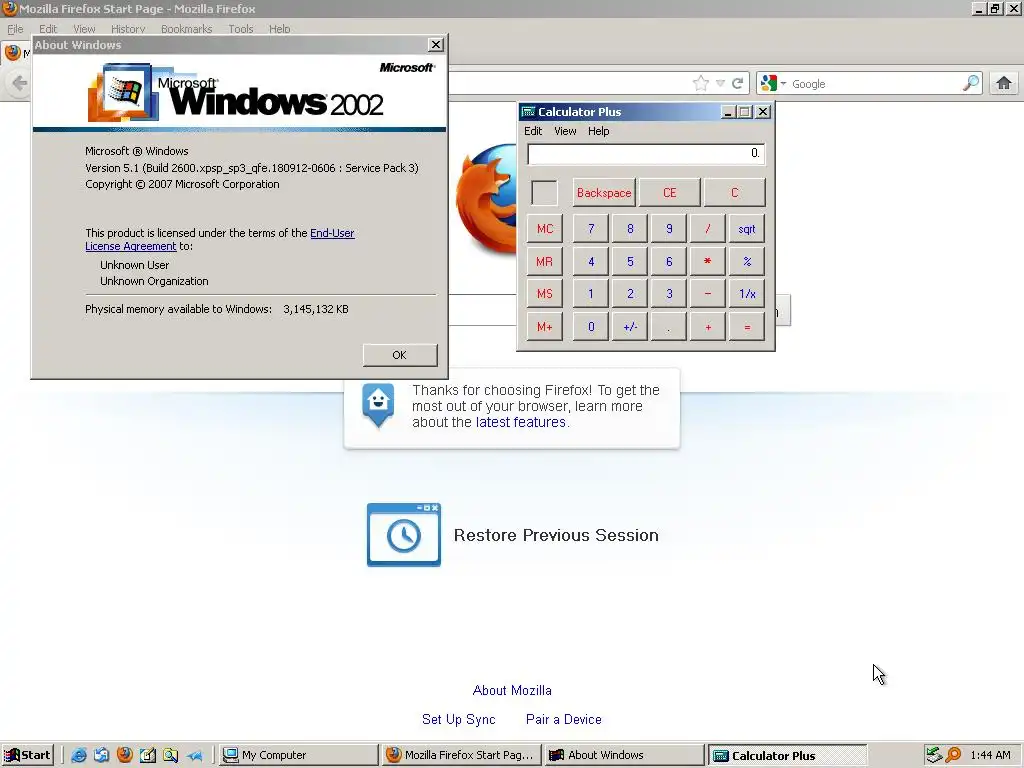The height and width of the screenshot is (768, 1024).
Task: Open the Firefox Help menu
Action: 280,29
